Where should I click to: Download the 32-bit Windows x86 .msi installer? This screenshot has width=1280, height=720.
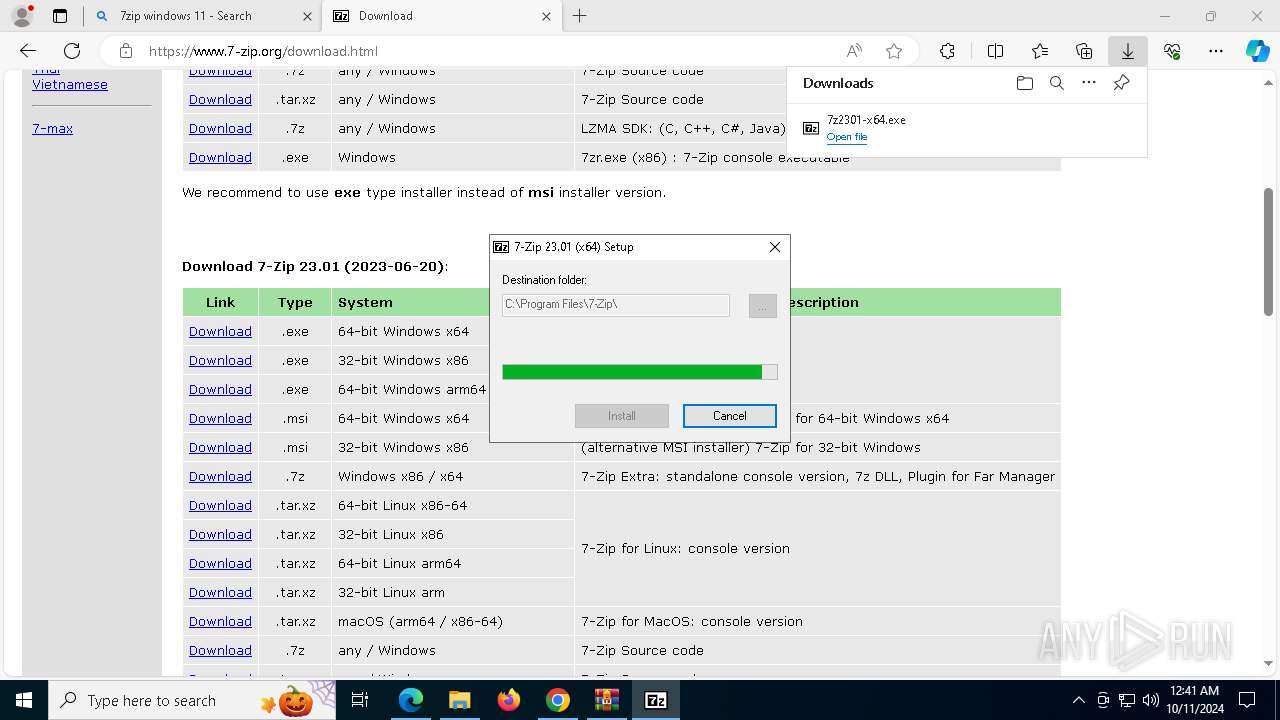pyautogui.click(x=220, y=447)
